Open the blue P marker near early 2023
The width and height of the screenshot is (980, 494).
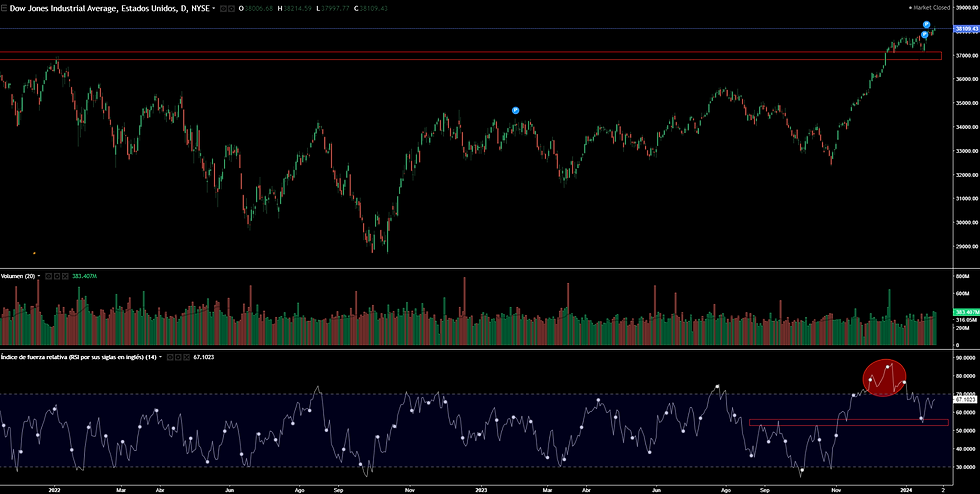[x=516, y=110]
